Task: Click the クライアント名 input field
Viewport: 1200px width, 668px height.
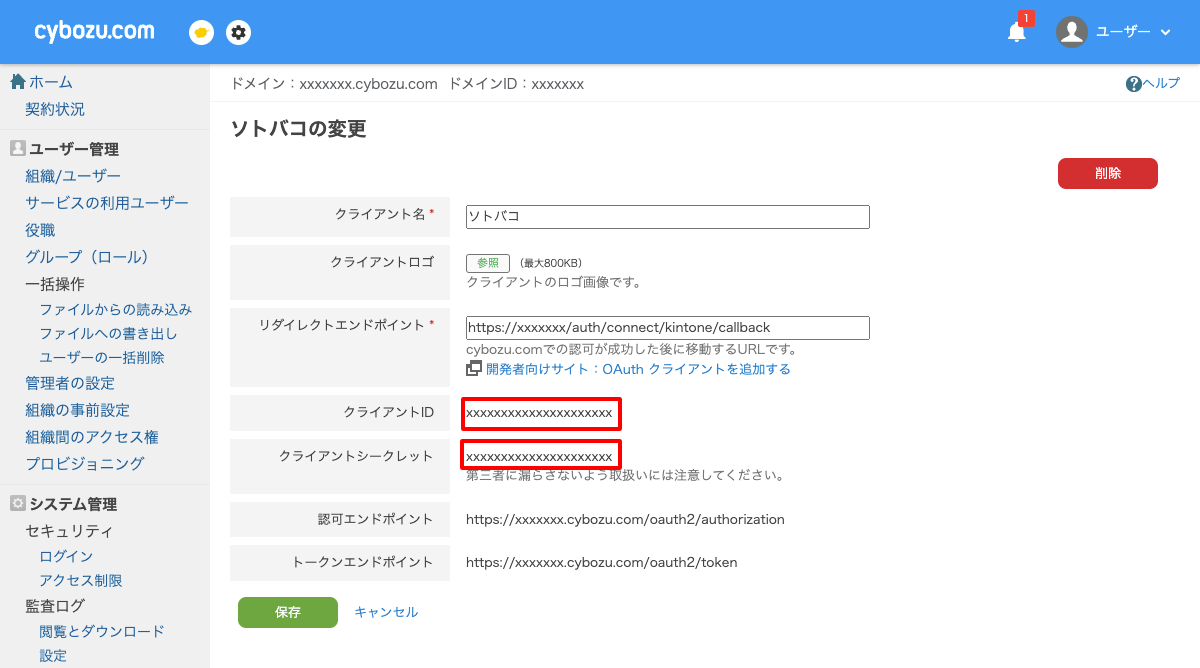Action: click(667, 217)
